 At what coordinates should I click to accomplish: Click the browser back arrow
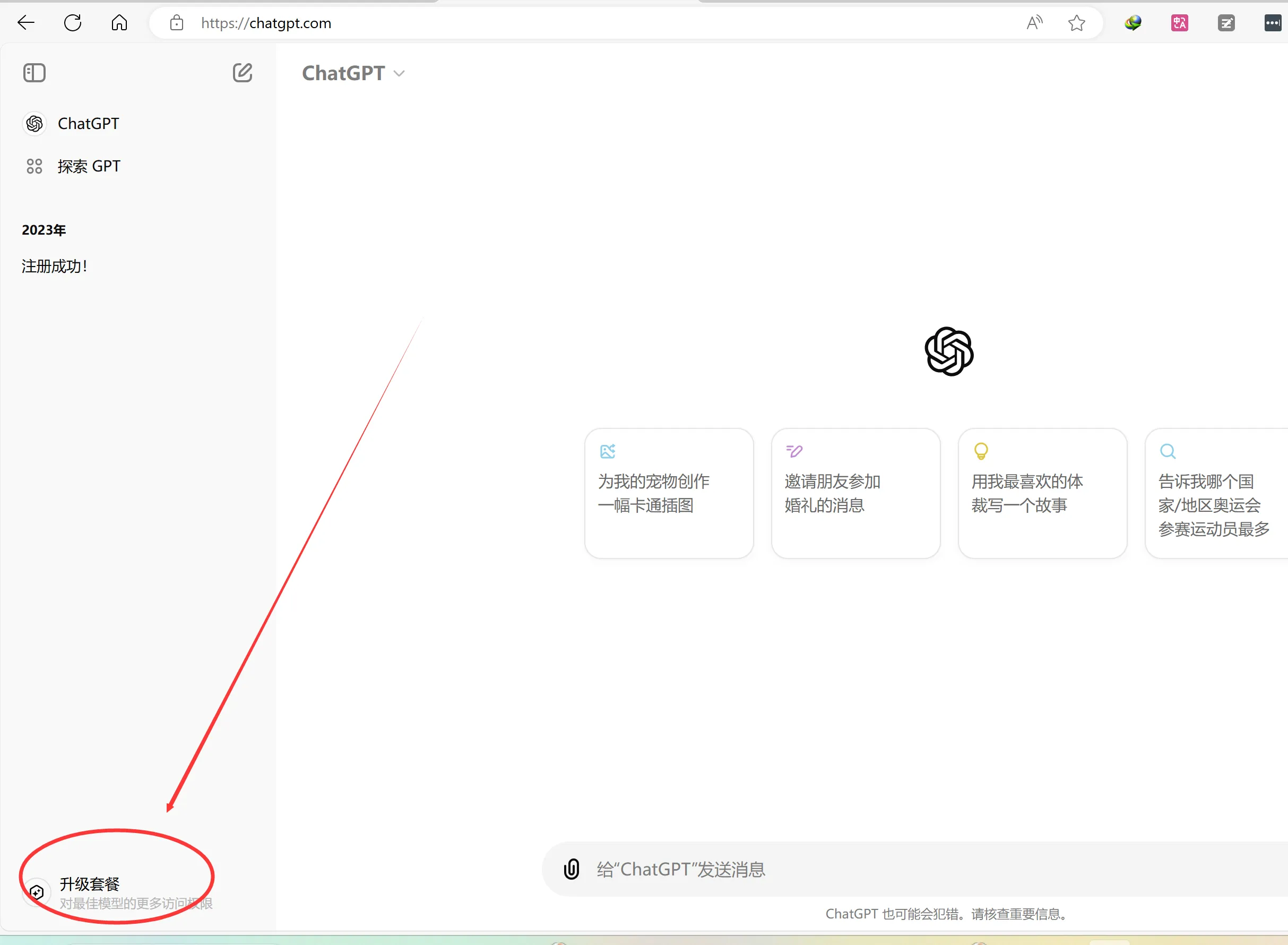[x=27, y=23]
